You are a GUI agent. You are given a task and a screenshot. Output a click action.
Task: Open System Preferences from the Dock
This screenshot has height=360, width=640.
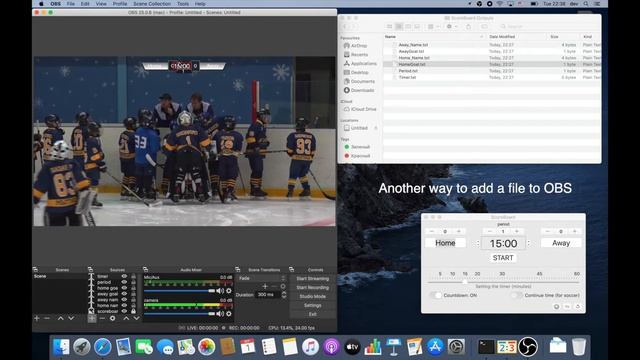click(456, 347)
